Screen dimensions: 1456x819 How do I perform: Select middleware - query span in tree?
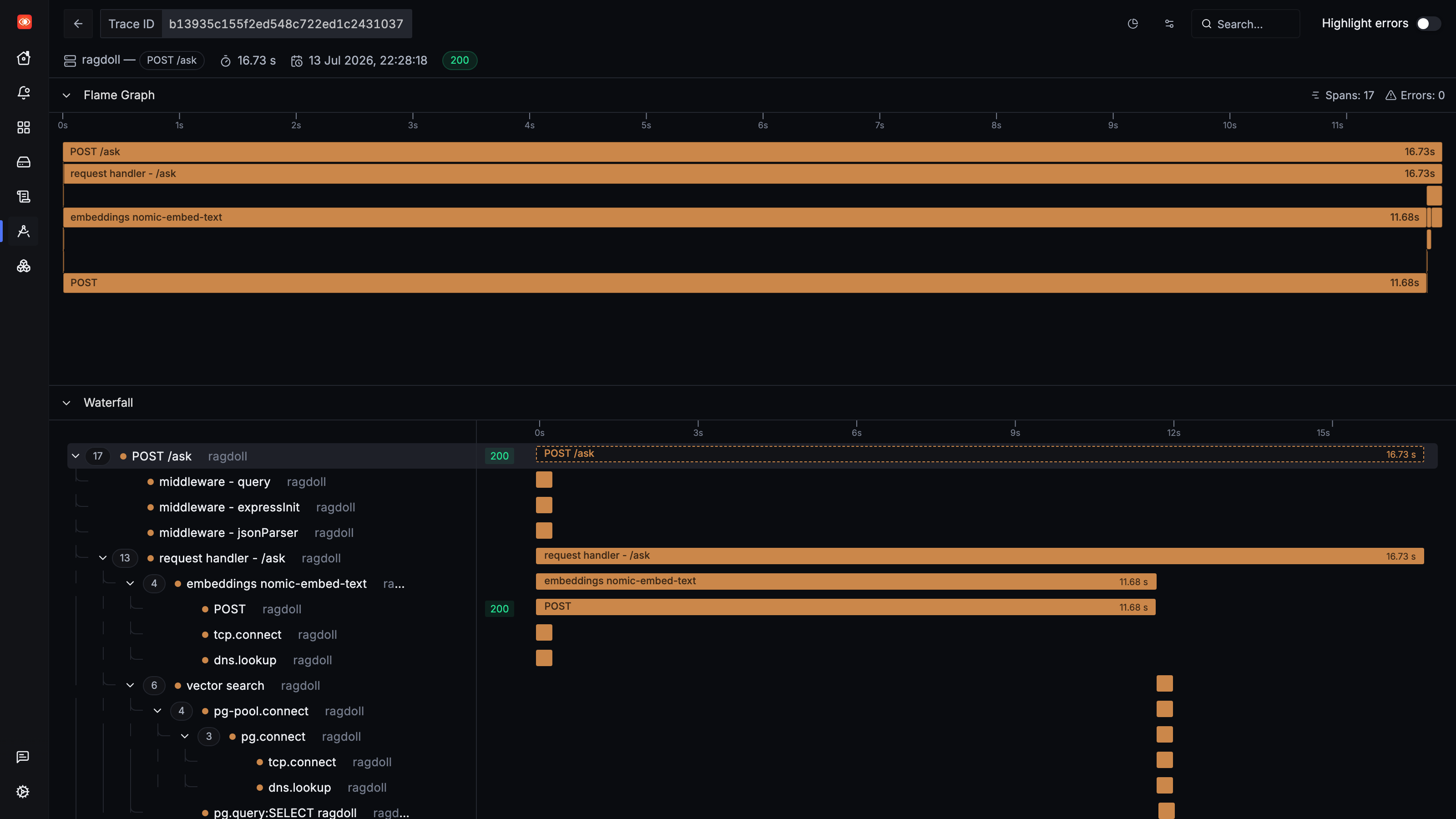point(215,482)
